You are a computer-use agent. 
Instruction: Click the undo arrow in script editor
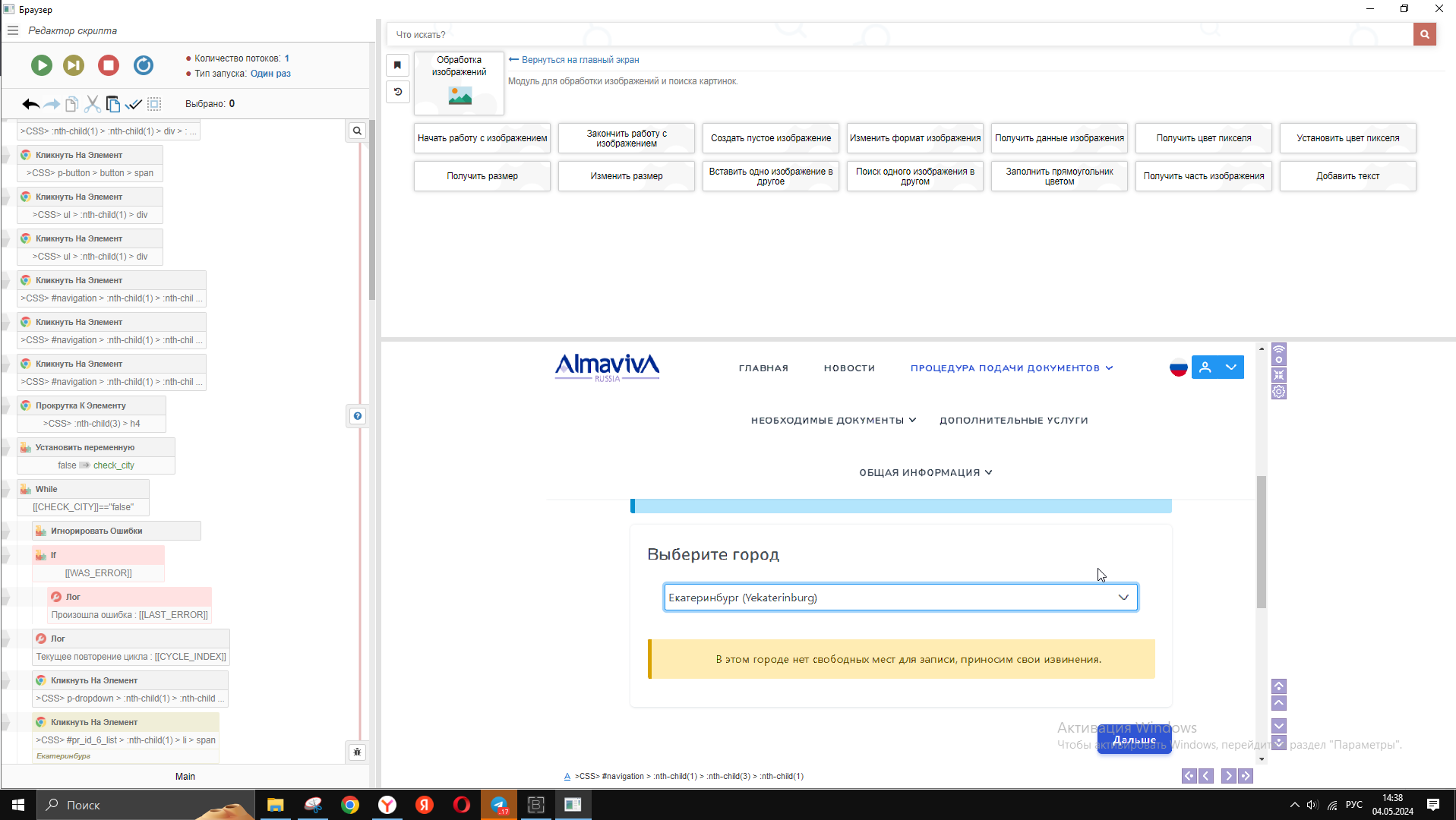click(30, 104)
